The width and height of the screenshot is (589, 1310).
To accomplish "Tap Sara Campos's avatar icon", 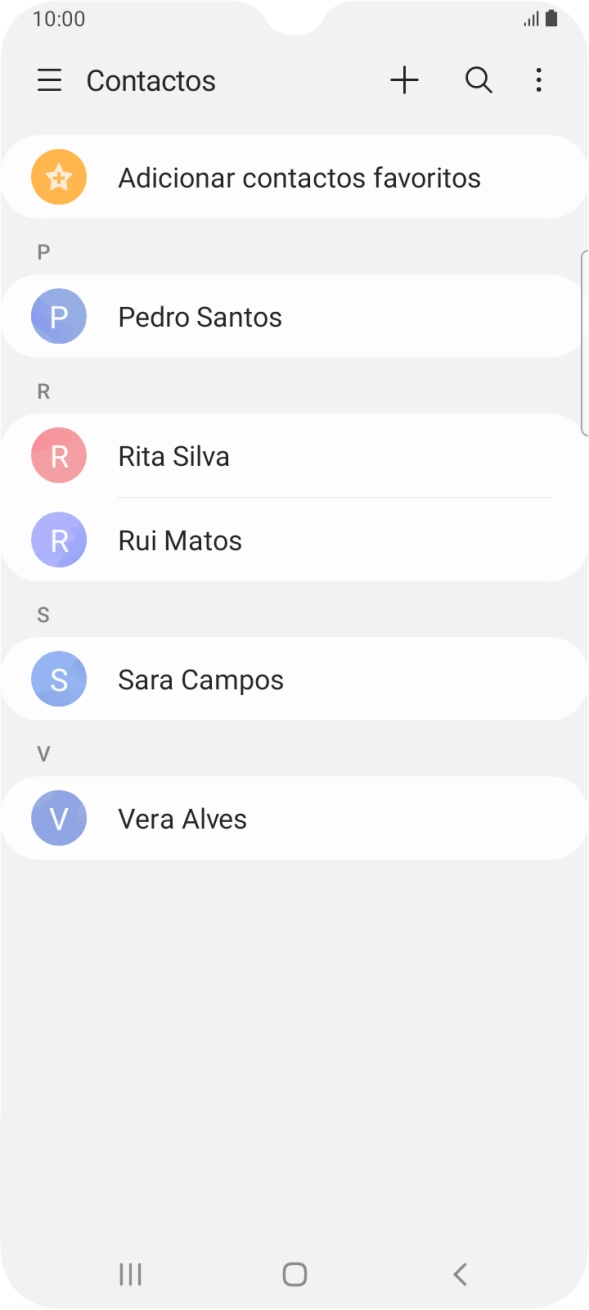I will [x=58, y=678].
